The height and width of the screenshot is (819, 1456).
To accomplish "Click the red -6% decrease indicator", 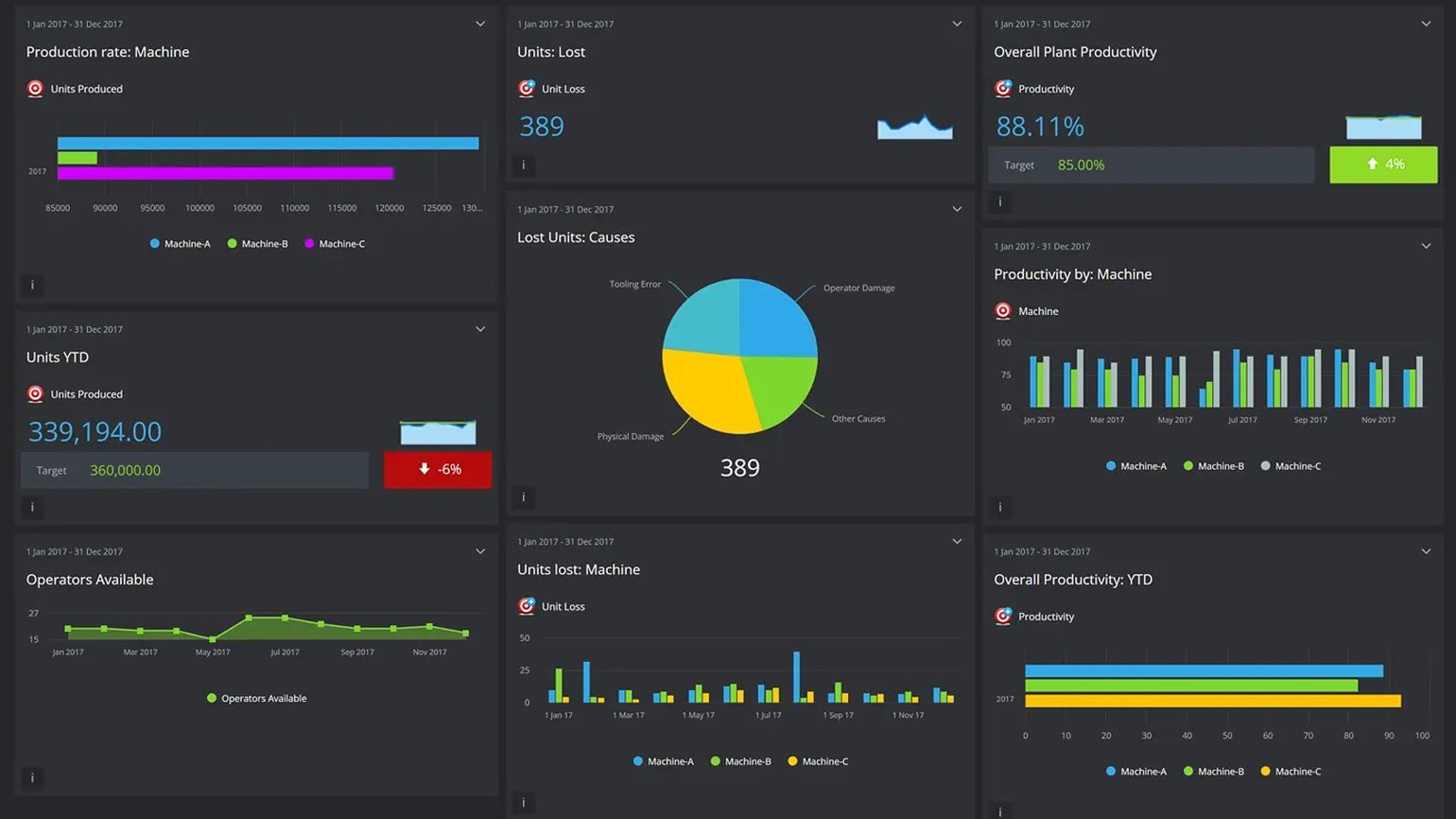I will coord(437,470).
